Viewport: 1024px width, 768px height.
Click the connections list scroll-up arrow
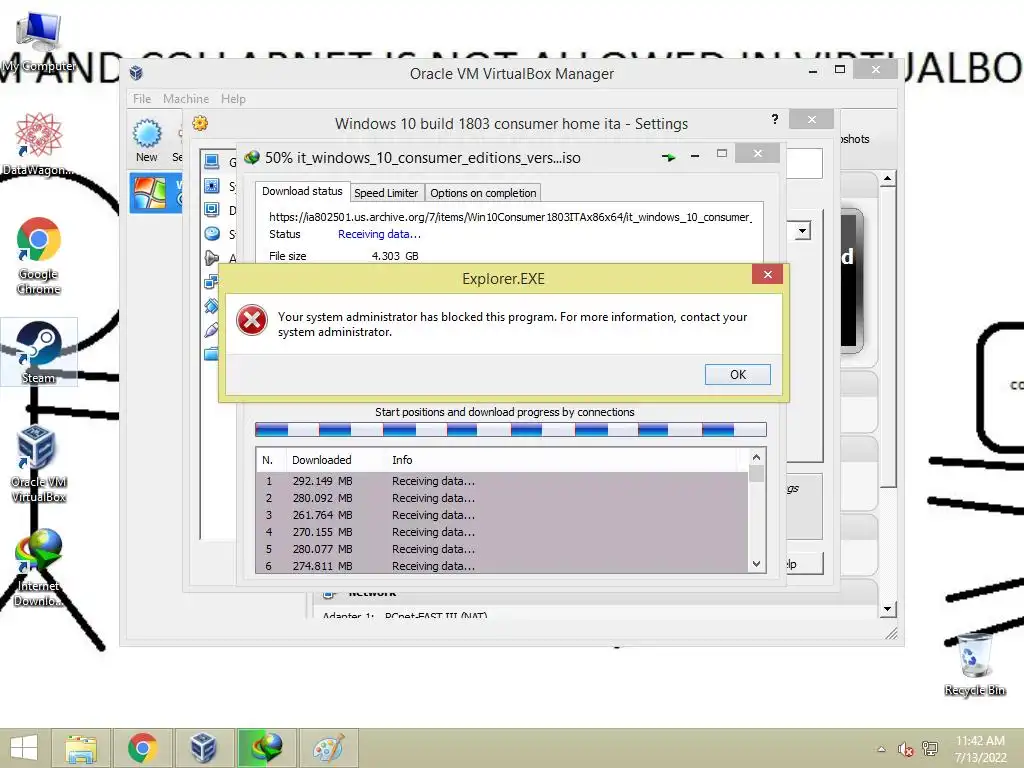[x=756, y=457]
